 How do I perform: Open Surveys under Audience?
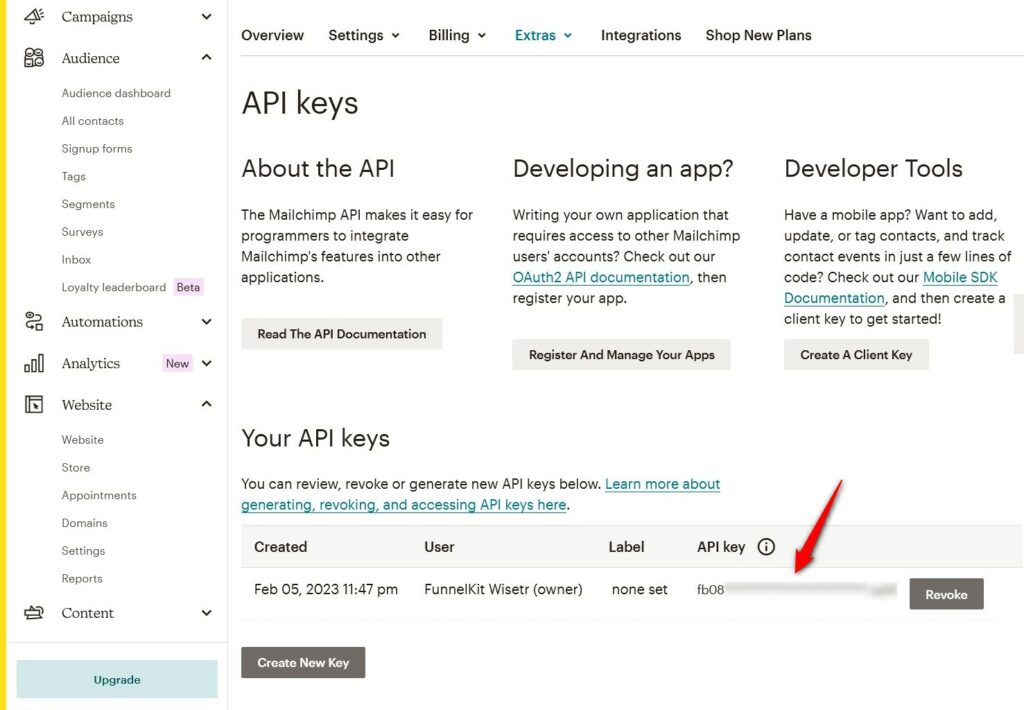pos(82,232)
